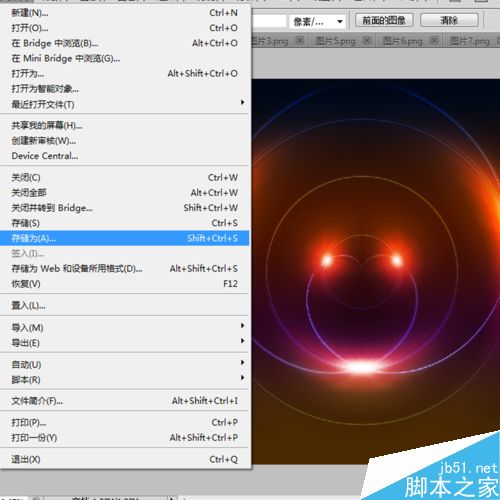Switch to 图片5.png document tab
The image size is (500, 500).
335,41
